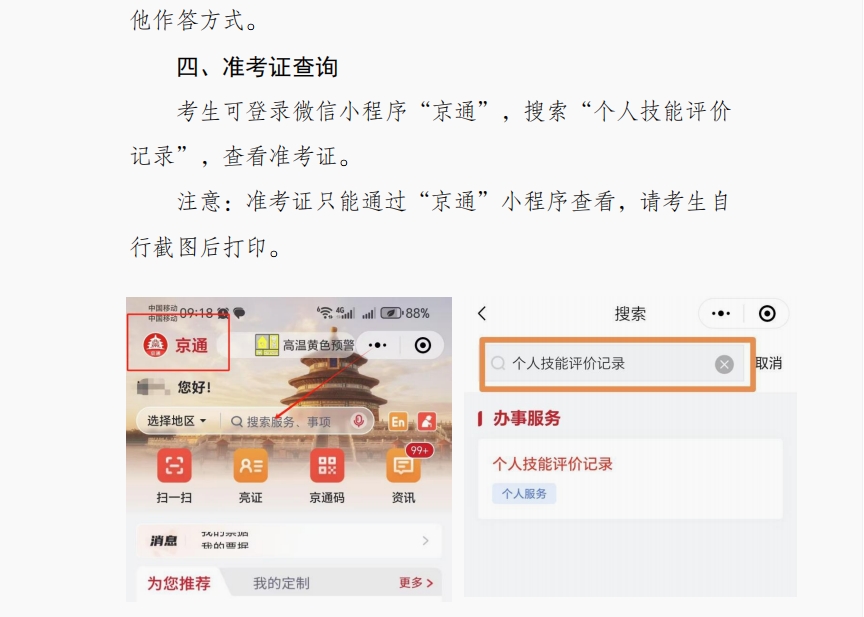Click the 京通 logo icon
The image size is (864, 617).
pyautogui.click(x=155, y=345)
